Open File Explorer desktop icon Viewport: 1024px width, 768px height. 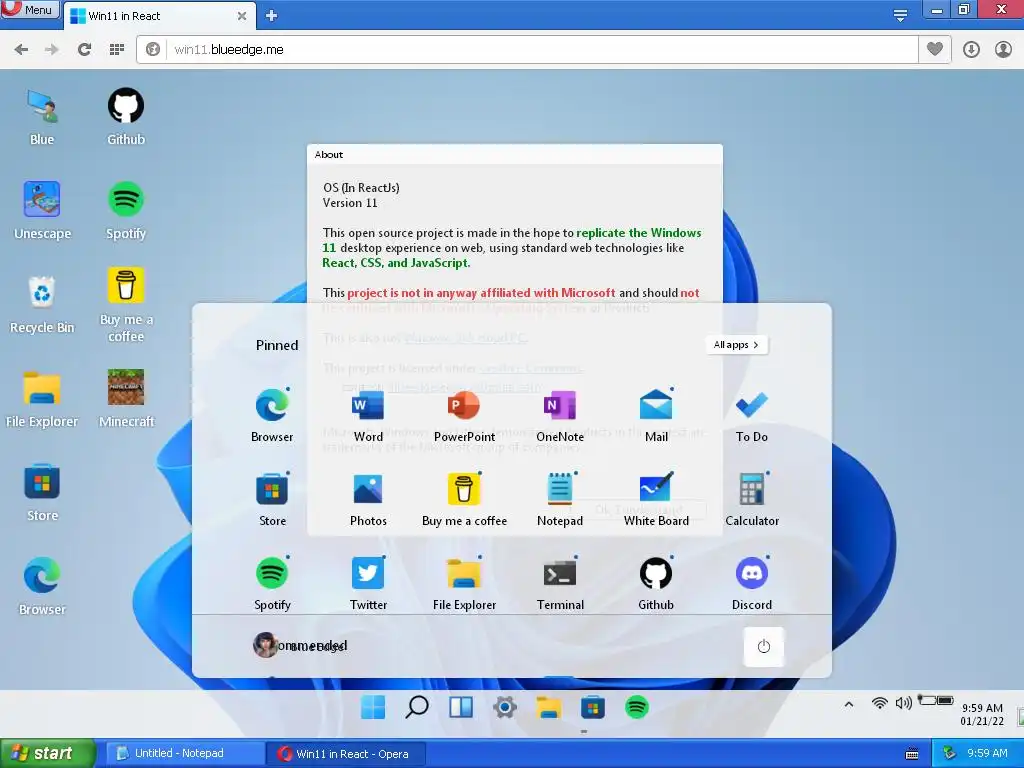coord(42,398)
